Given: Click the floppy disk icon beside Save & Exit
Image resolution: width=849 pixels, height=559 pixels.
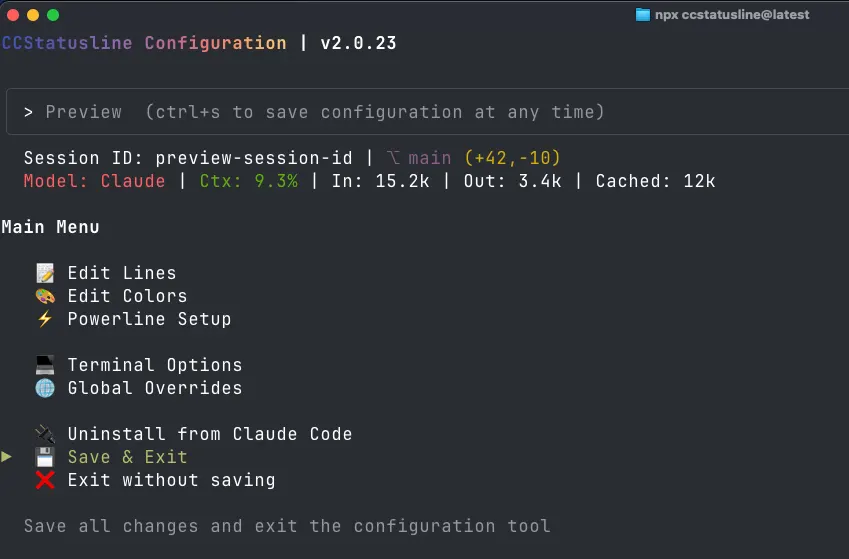Looking at the screenshot, I should pos(45,457).
